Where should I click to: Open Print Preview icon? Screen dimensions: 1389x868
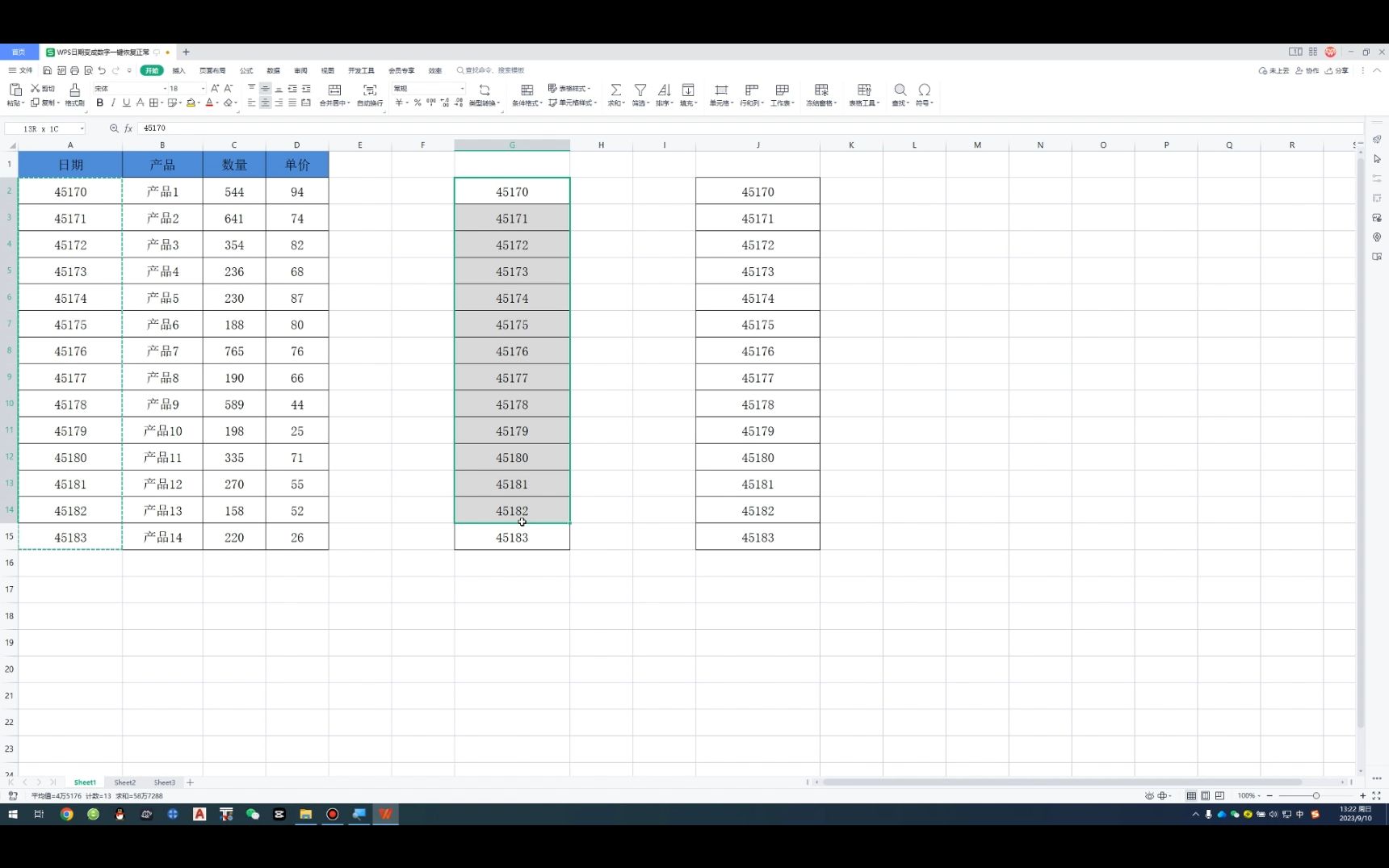[x=89, y=71]
